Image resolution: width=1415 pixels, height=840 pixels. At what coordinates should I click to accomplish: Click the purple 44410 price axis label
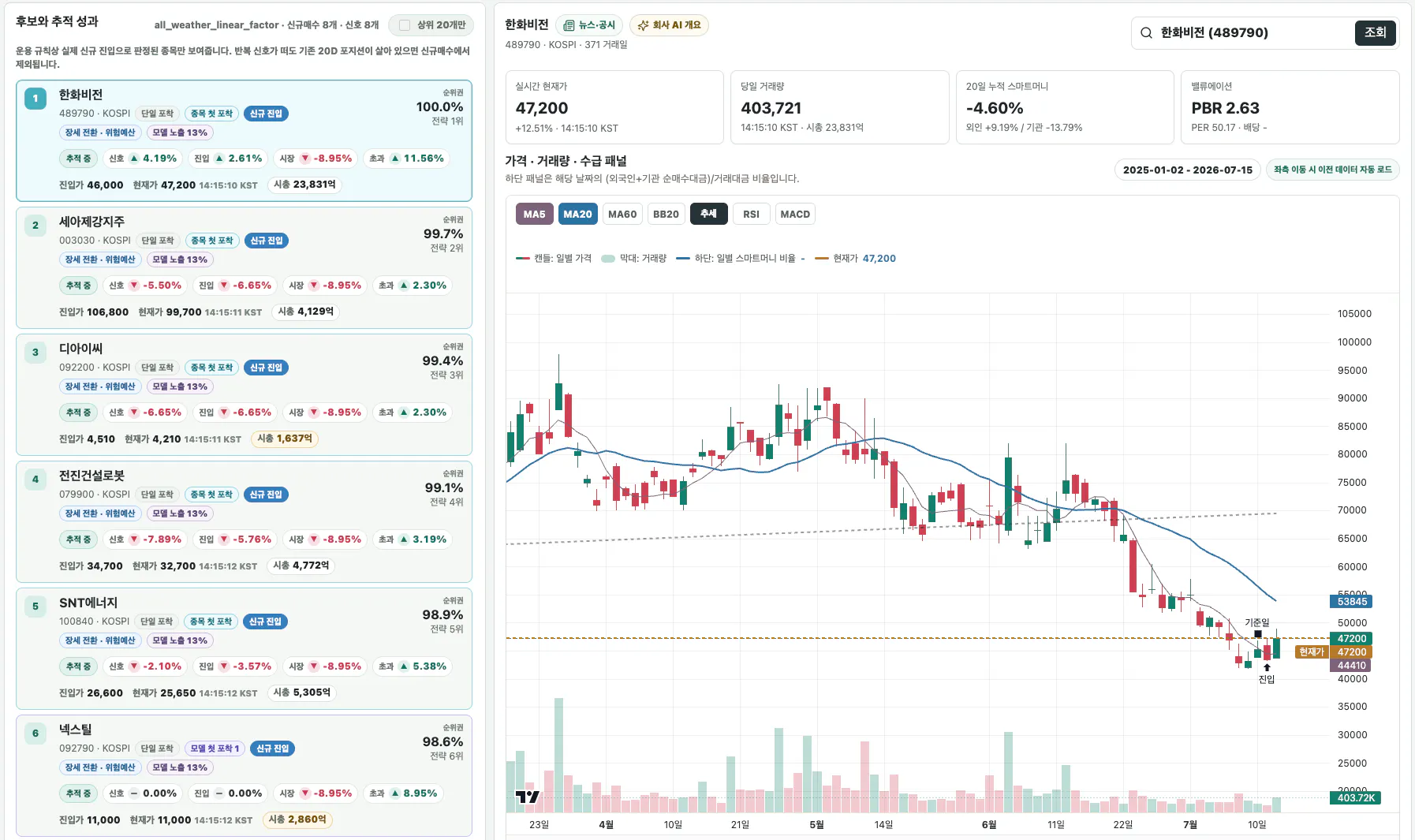1352,666
